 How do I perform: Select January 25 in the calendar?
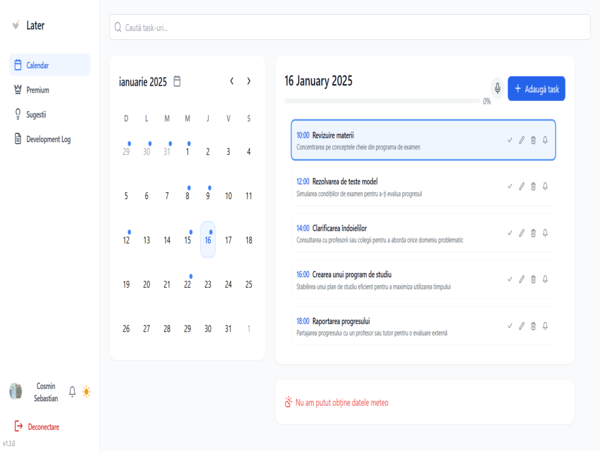point(249,284)
